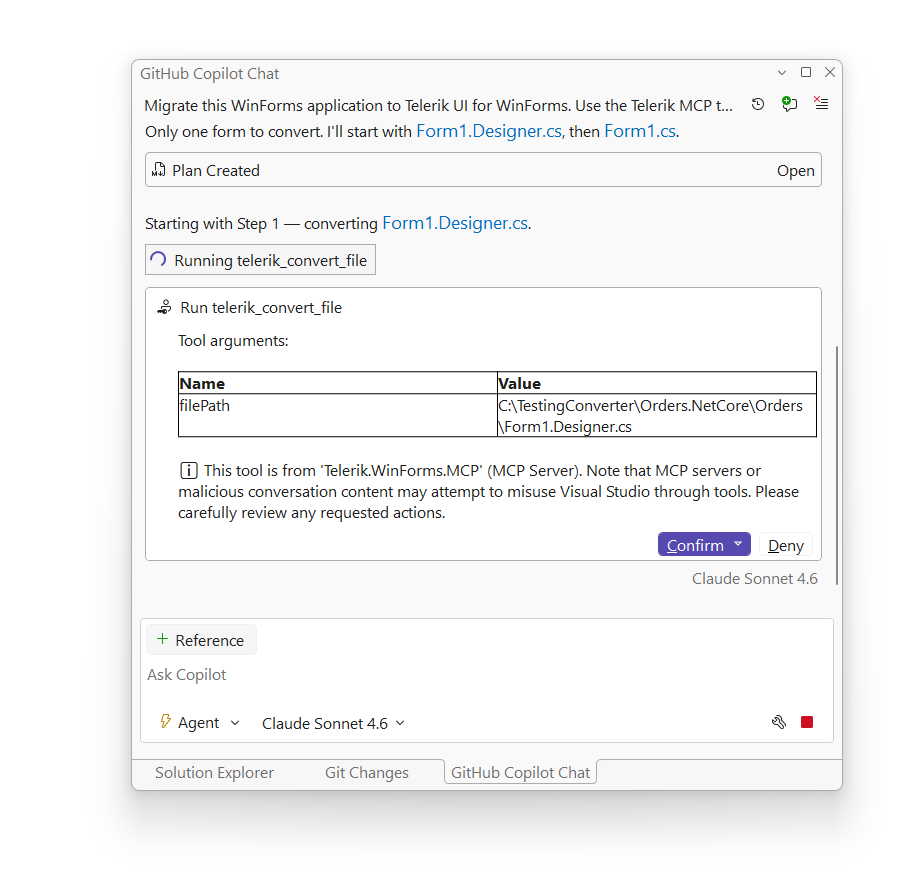Click the Plan Created document icon
Image resolution: width=915 pixels, height=889 pixels.
(x=158, y=170)
